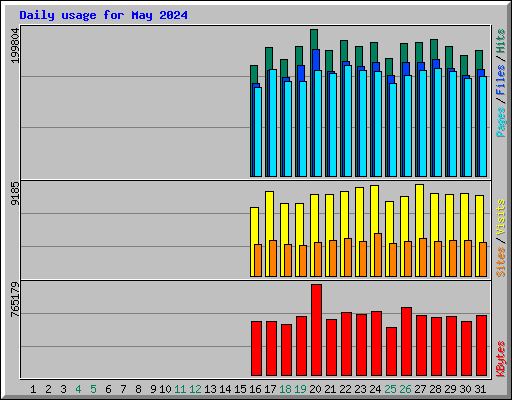Image resolution: width=512 pixels, height=400 pixels.
Task: Click day label 16 on x-axis
Action: click(x=255, y=389)
